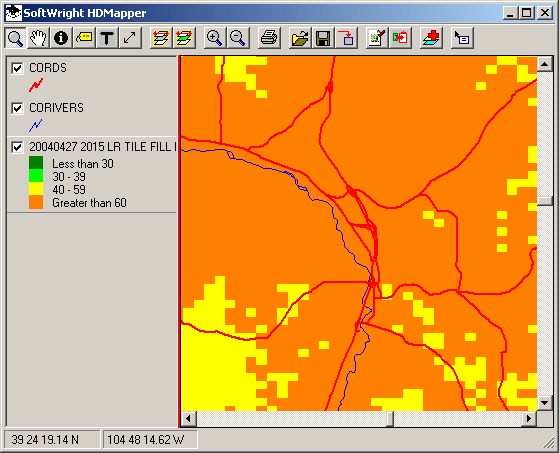Click the zoom out minus magnifier
This screenshot has height=453, width=559.
coord(237,38)
